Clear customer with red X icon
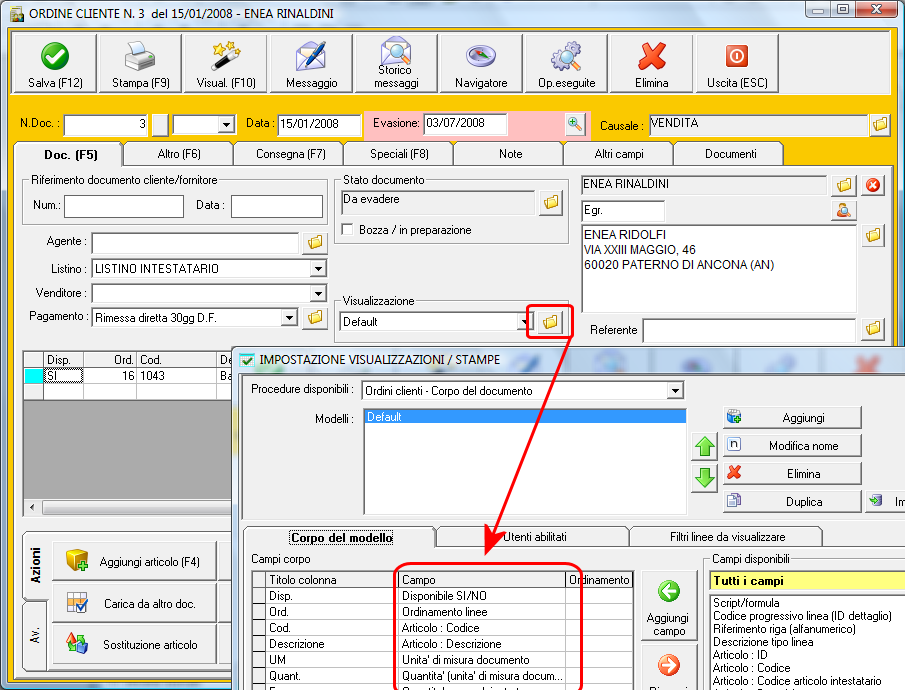Image resolution: width=905 pixels, height=690 pixels. [x=873, y=185]
